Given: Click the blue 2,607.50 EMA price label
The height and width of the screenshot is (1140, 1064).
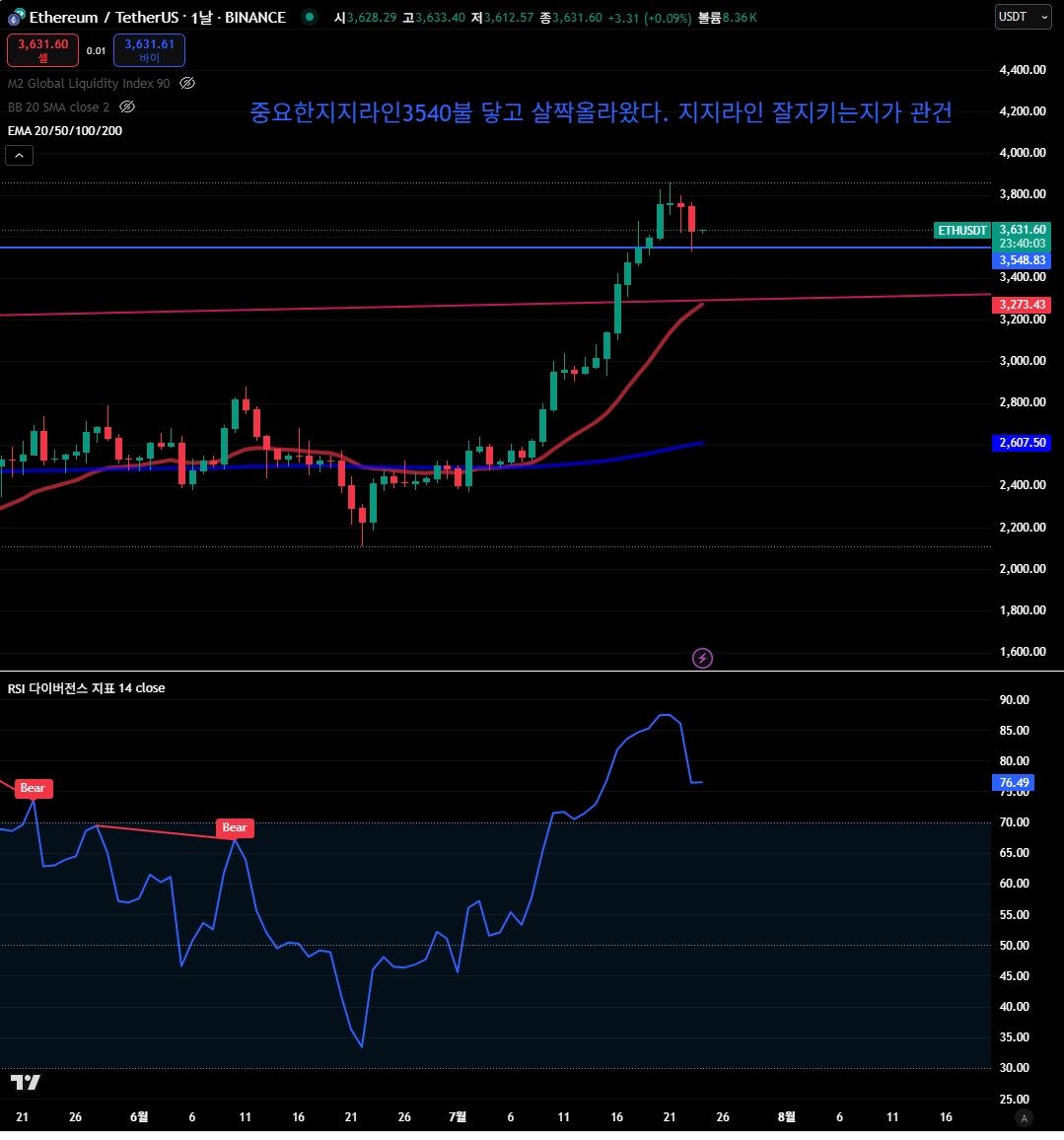Looking at the screenshot, I should 1022,443.
